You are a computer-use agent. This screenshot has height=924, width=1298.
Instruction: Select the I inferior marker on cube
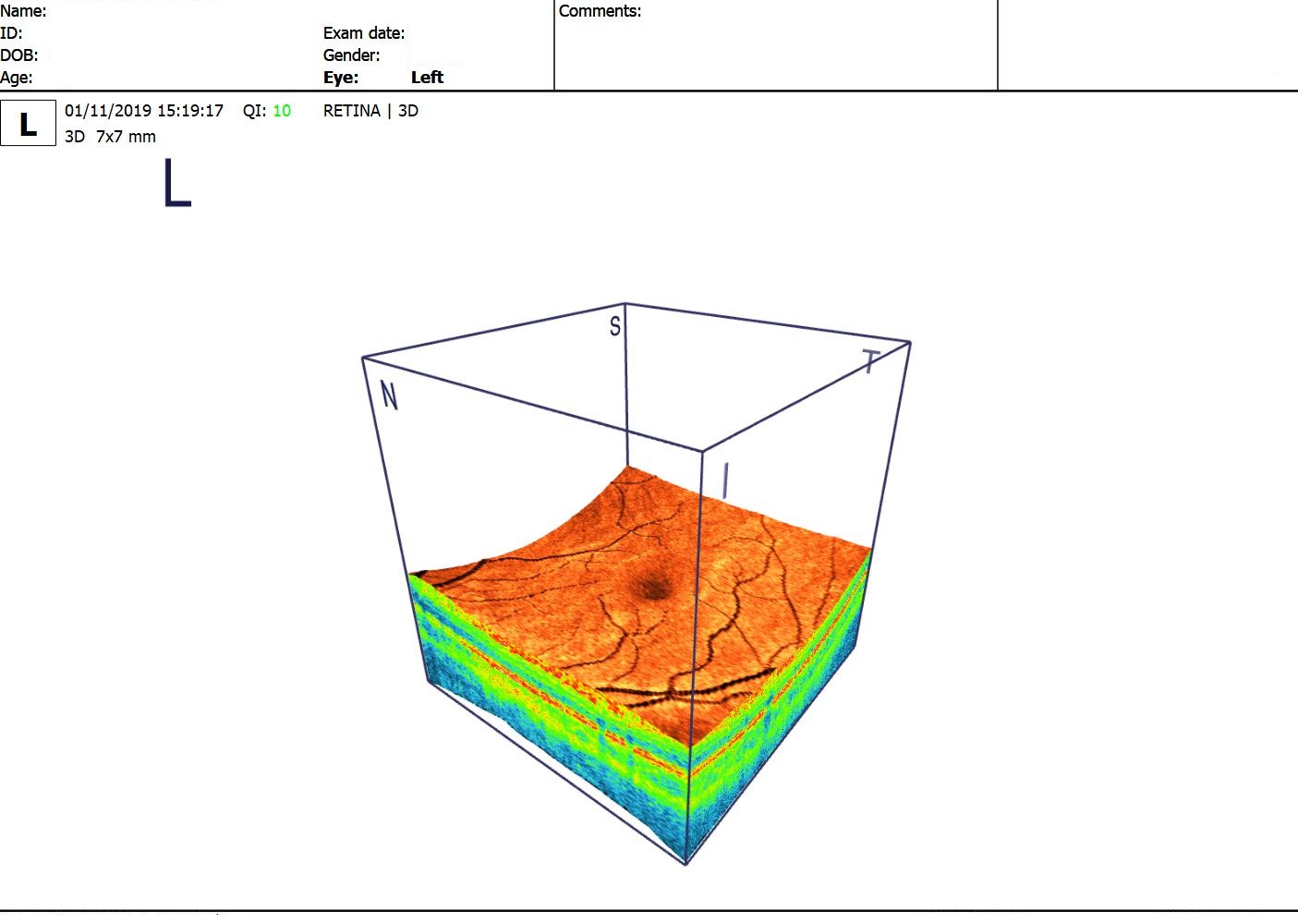[725, 480]
